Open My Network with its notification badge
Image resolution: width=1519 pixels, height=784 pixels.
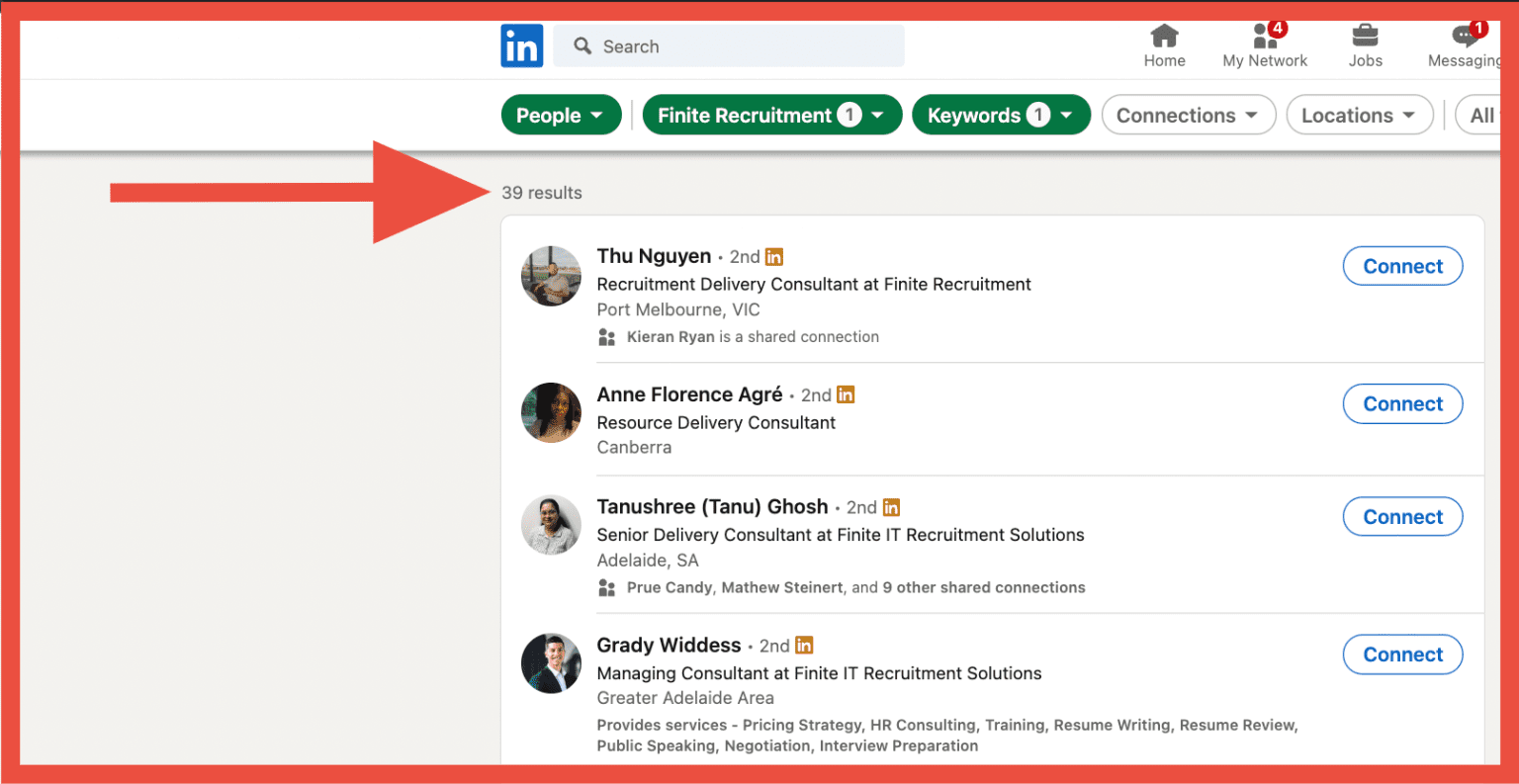click(x=1265, y=46)
